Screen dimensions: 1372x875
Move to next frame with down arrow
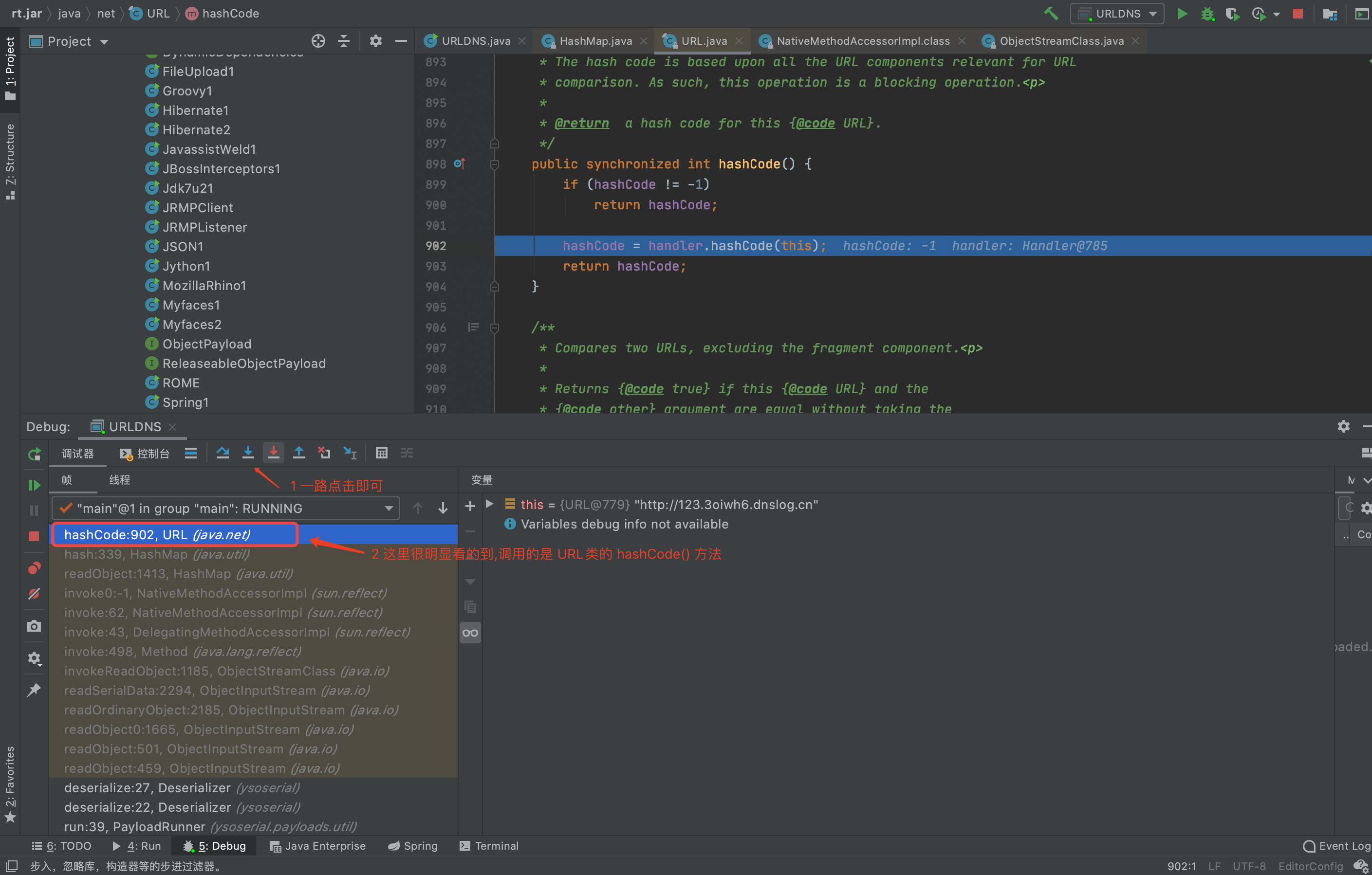[443, 508]
